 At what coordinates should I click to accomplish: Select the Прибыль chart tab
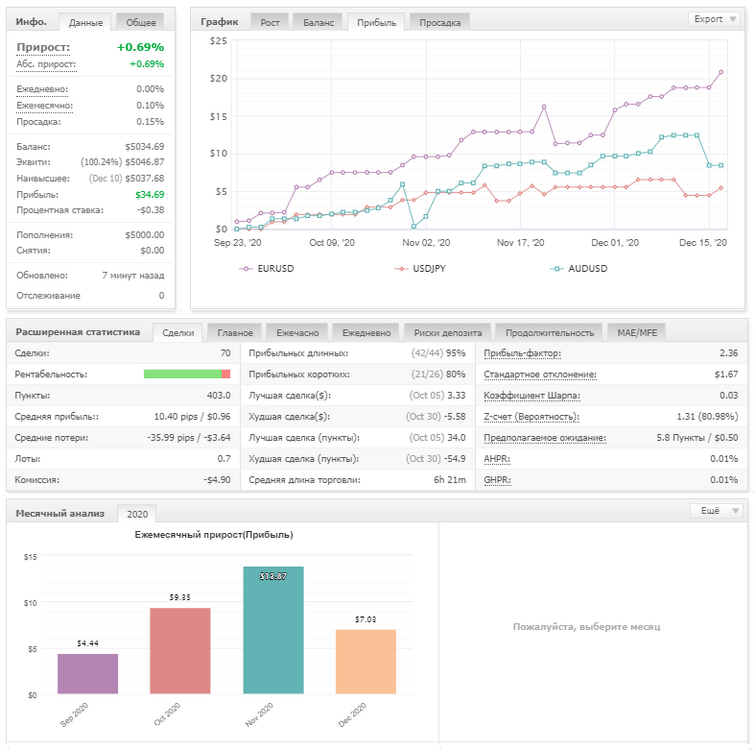376,23
